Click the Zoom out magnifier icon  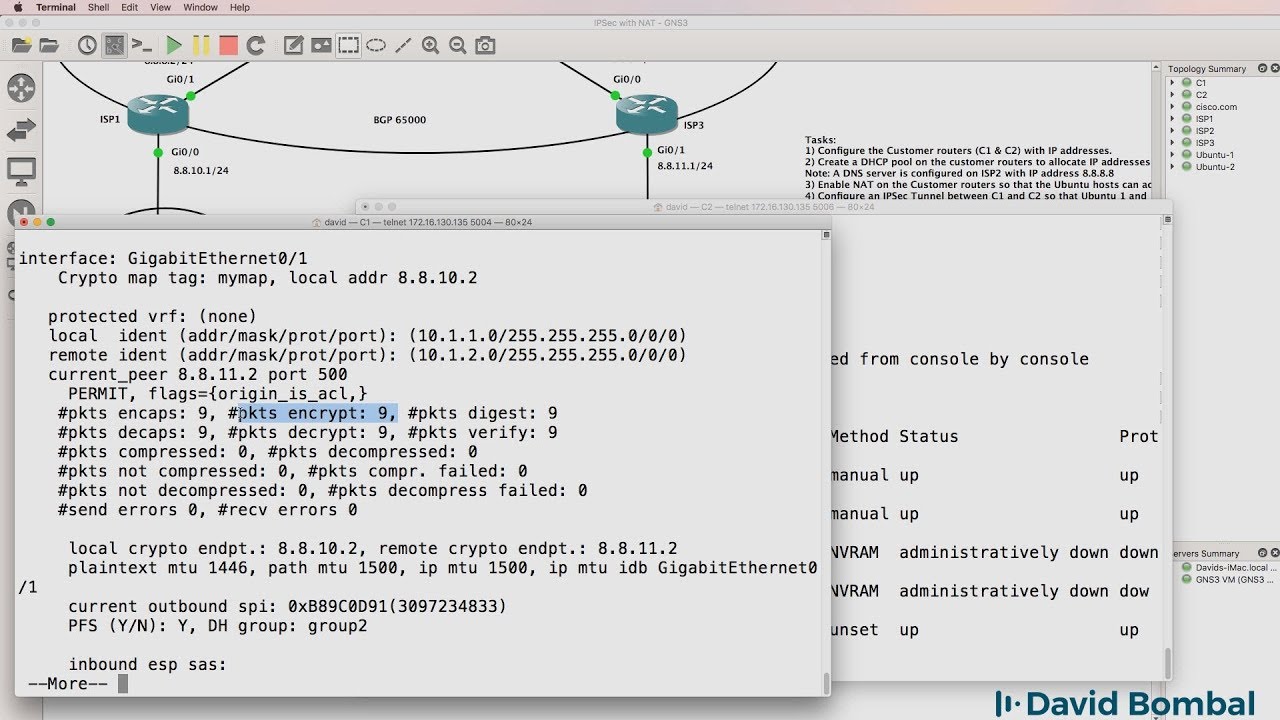(458, 45)
